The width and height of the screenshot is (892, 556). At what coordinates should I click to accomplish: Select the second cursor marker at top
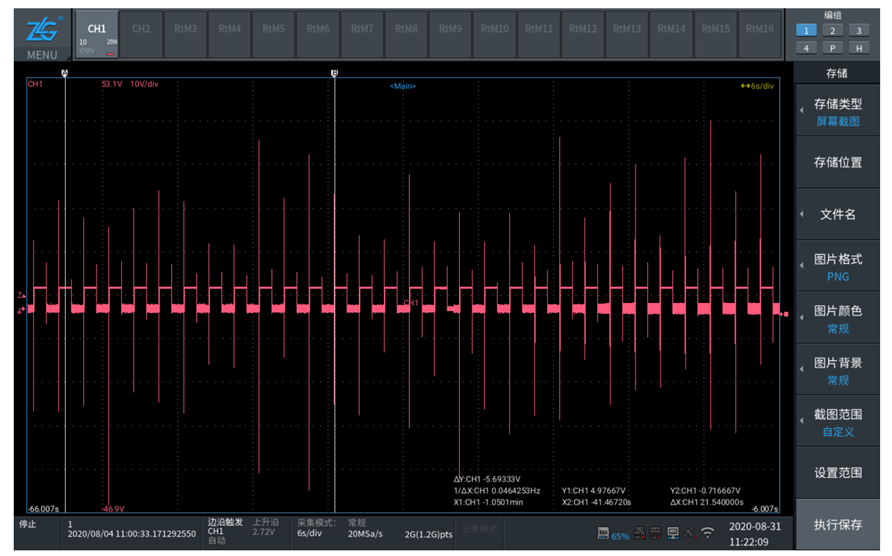tap(334, 74)
